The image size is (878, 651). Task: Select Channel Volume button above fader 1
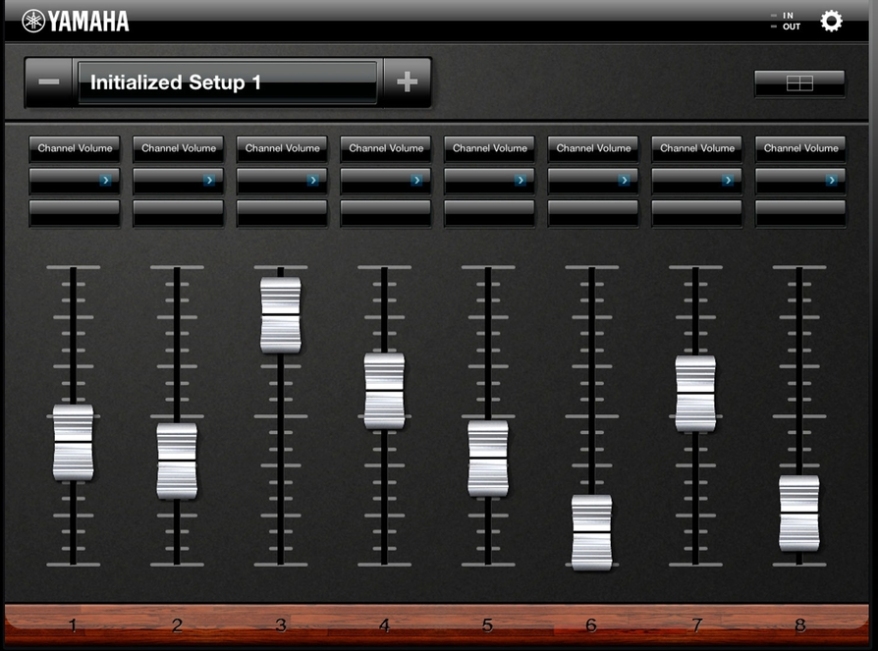tap(74, 148)
